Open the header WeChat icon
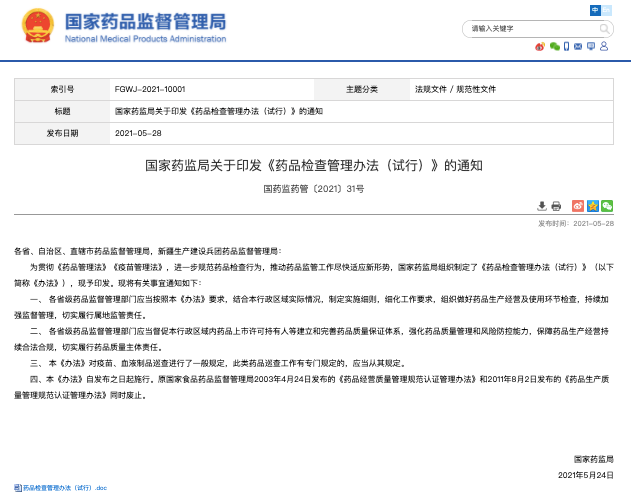 (x=553, y=46)
